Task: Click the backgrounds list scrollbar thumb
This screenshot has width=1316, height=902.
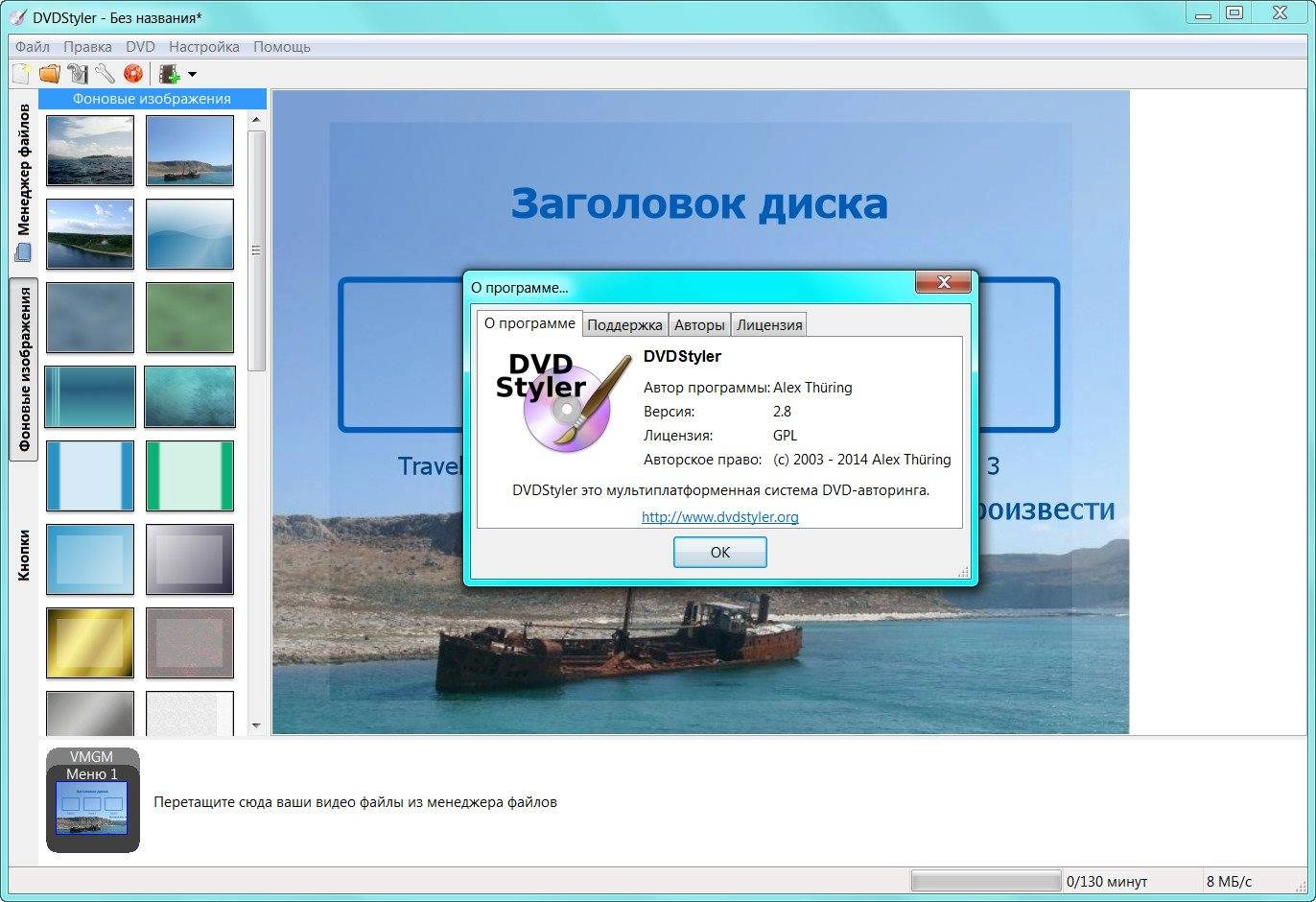Action: point(256,250)
